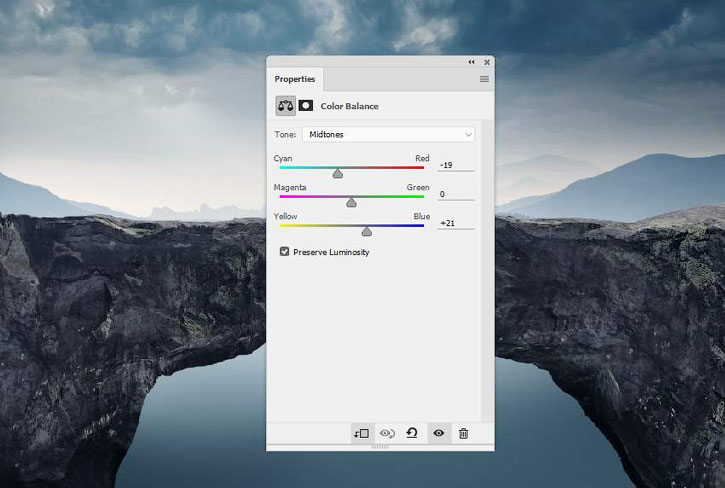Screen dimensions: 725x488
Task: Click the Blue label
Action: [x=422, y=216]
